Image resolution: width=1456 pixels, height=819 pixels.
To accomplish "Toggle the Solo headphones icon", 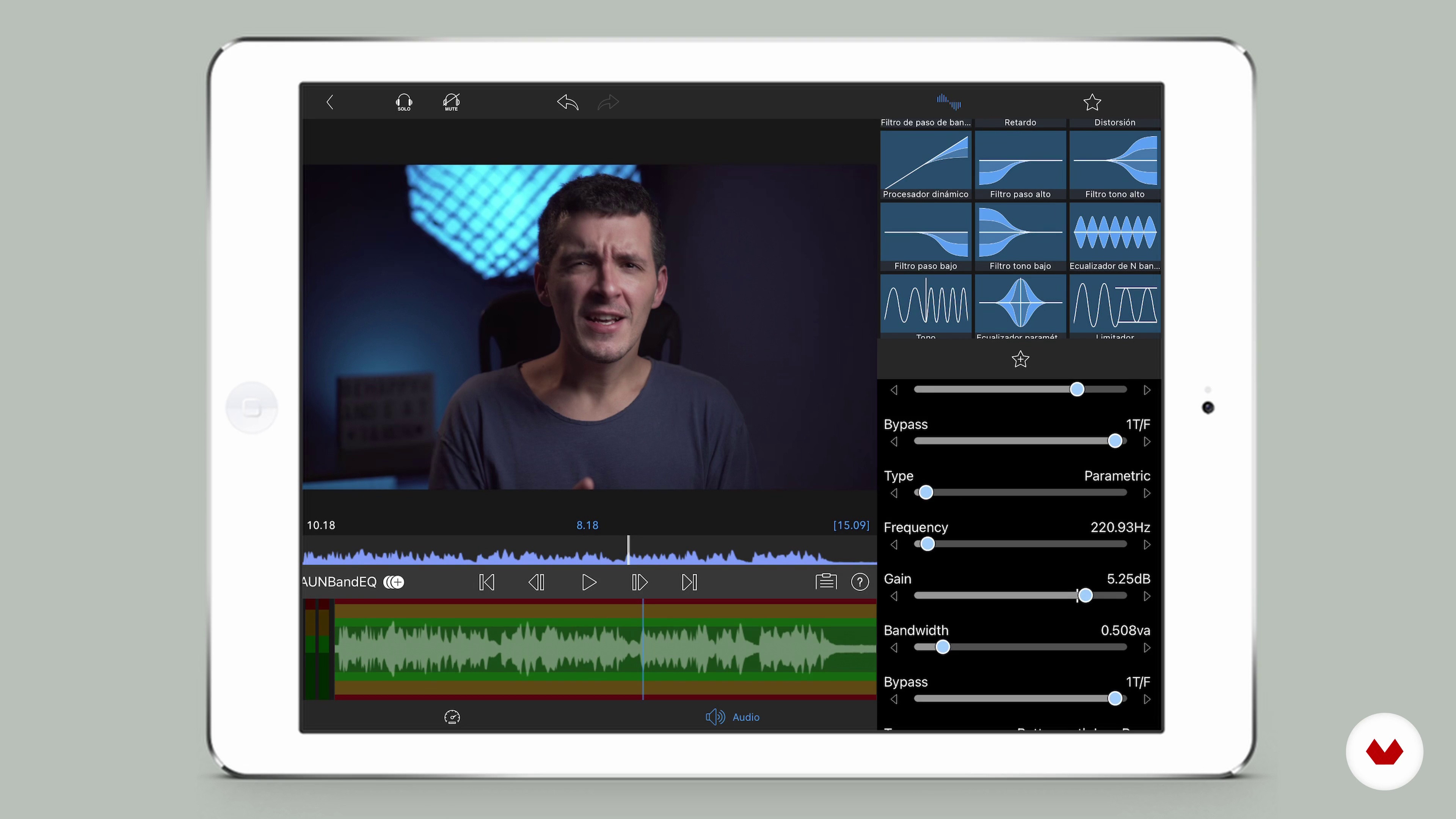I will [x=403, y=102].
